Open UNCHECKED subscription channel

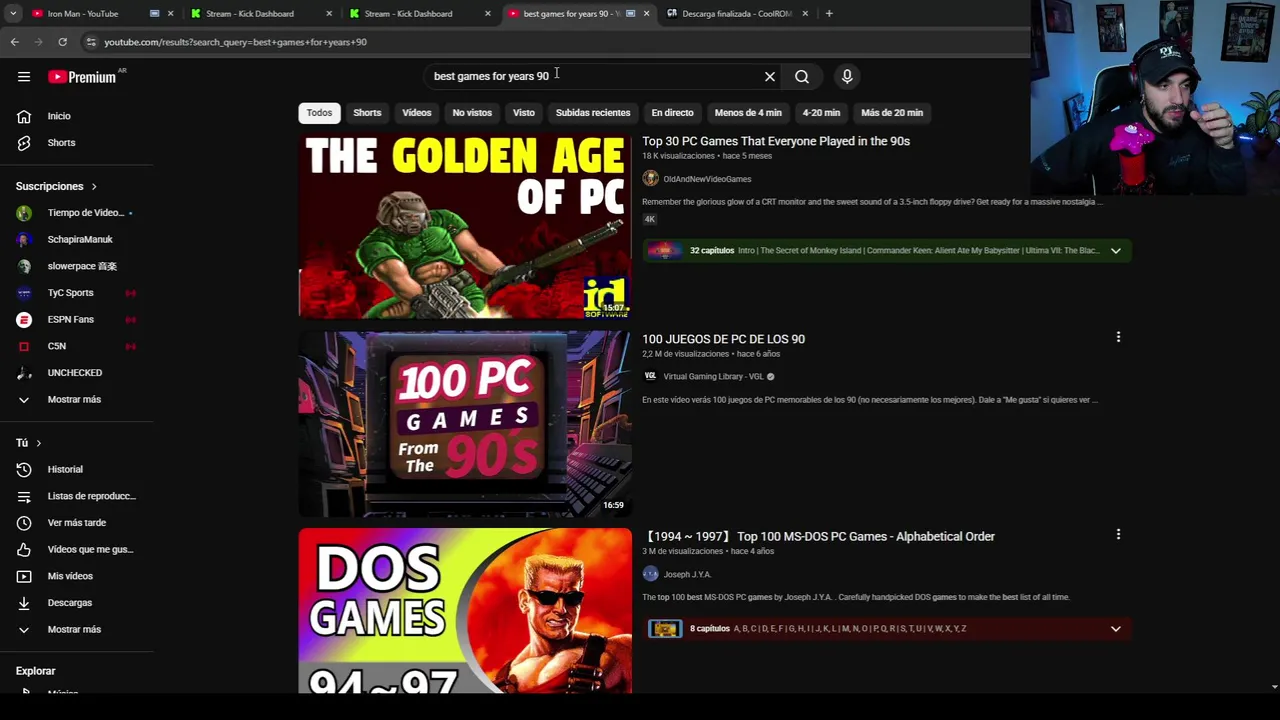77,373
